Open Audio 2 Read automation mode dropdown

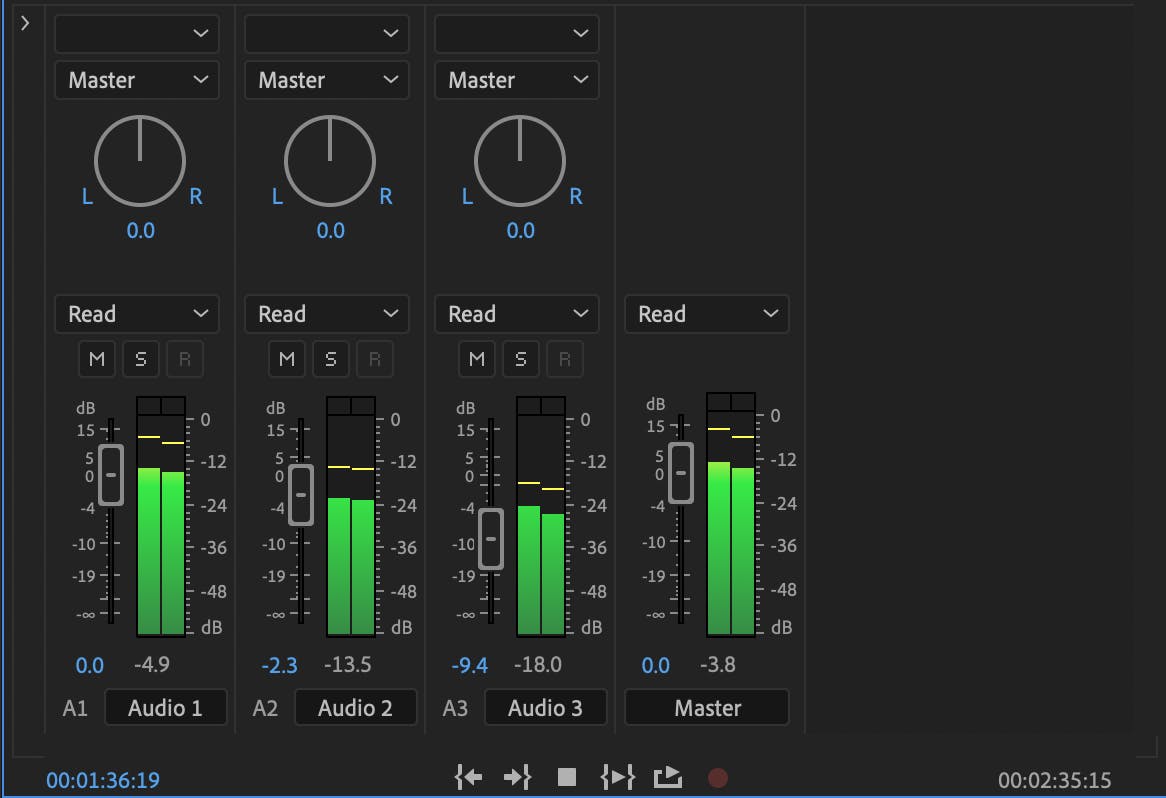pos(326,314)
